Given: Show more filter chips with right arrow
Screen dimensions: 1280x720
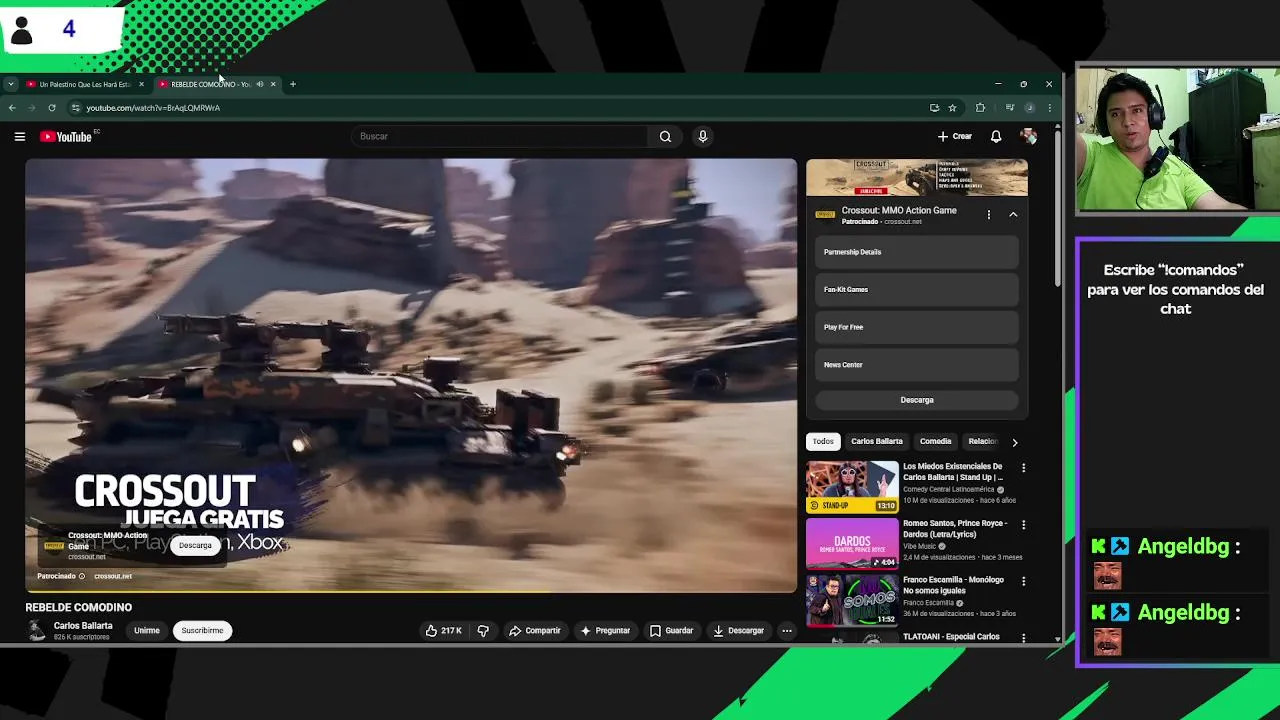Looking at the screenshot, I should (x=1015, y=442).
